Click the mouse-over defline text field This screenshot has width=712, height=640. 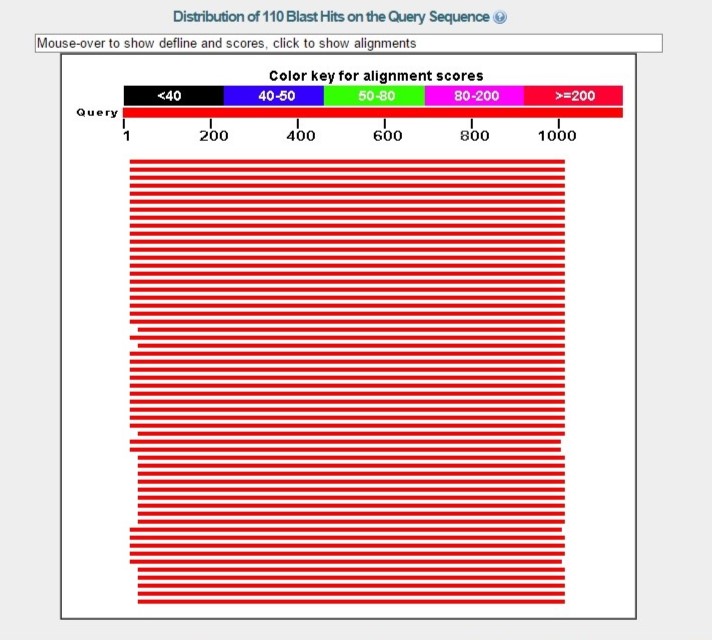(x=348, y=44)
